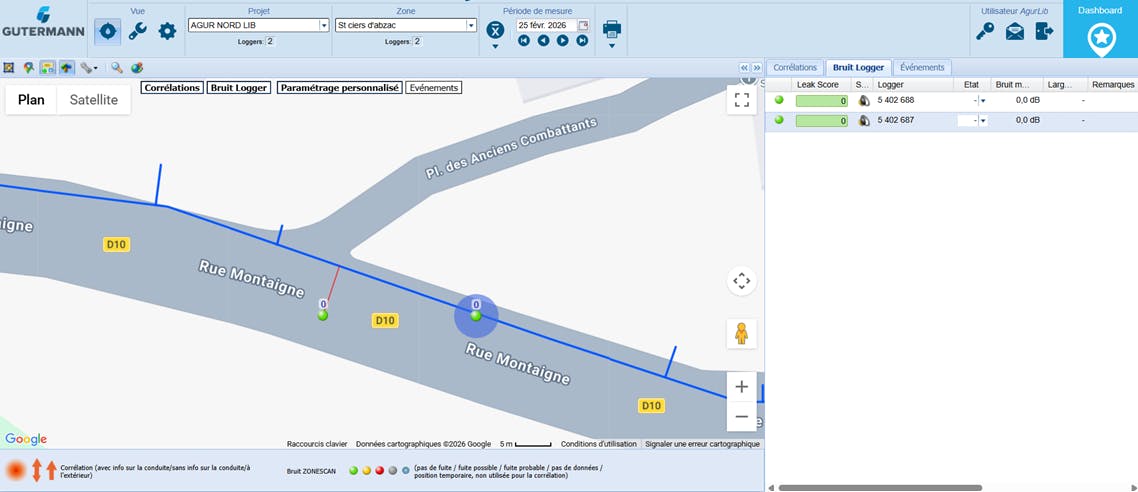Open the wrench tools view
Viewport: 1138px width, 492px height.
pos(138,31)
